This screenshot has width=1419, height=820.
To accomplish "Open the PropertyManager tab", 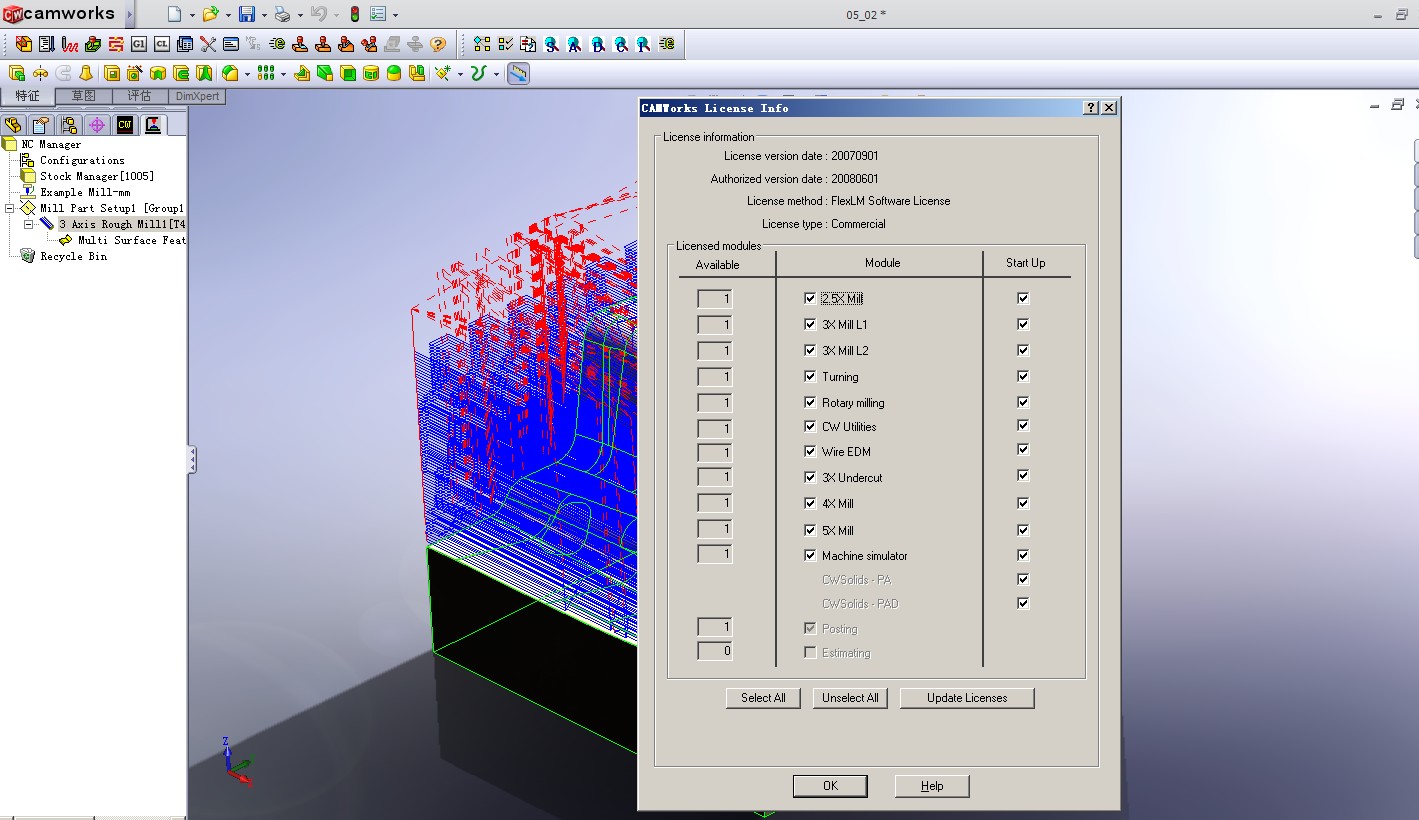I will [41, 125].
